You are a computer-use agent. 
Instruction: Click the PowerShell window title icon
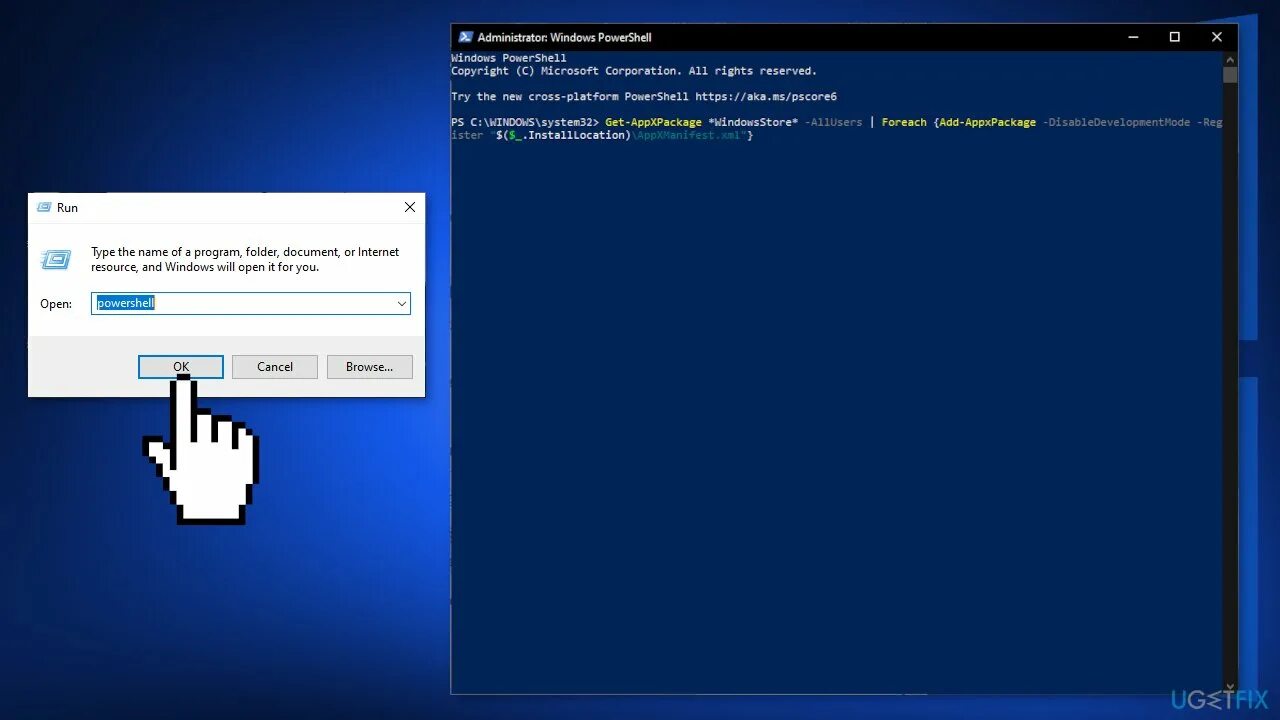tap(466, 37)
